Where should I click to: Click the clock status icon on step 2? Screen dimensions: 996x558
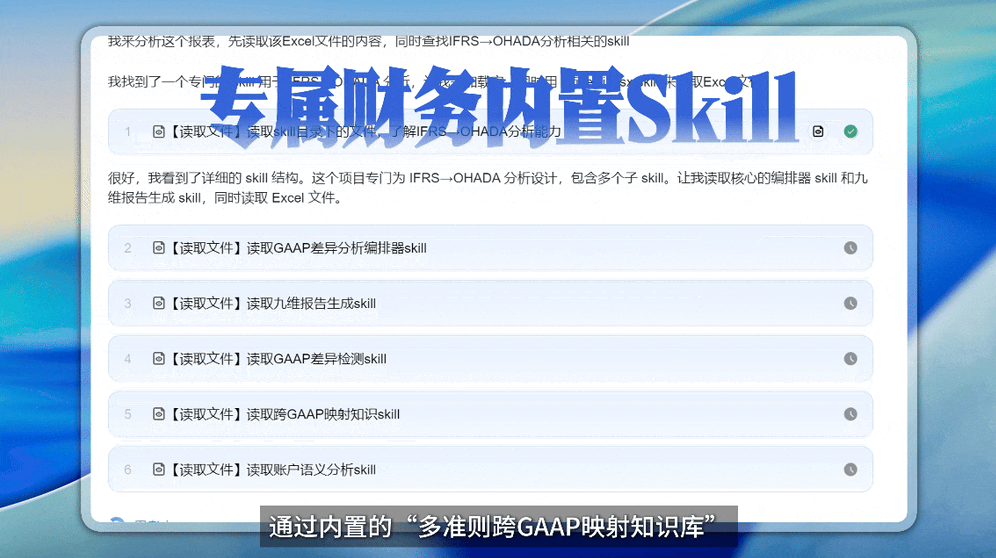pos(851,248)
